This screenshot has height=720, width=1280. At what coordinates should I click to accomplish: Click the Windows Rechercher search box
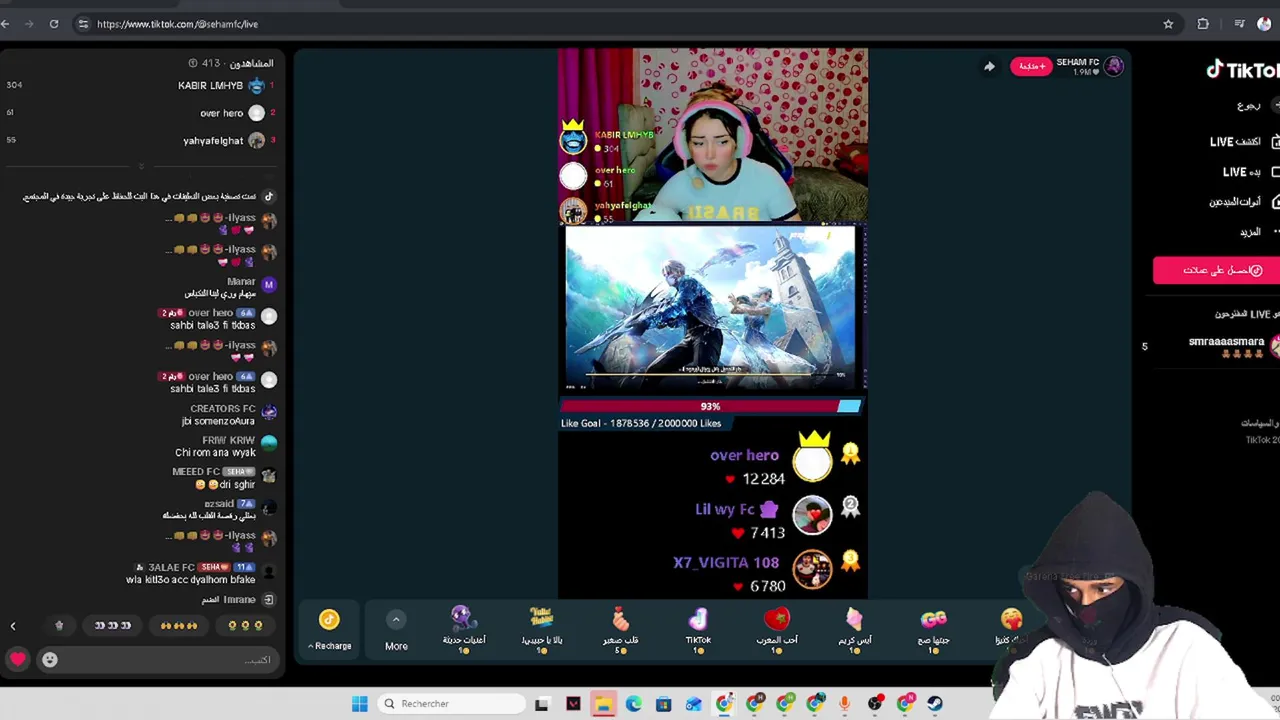(451, 703)
